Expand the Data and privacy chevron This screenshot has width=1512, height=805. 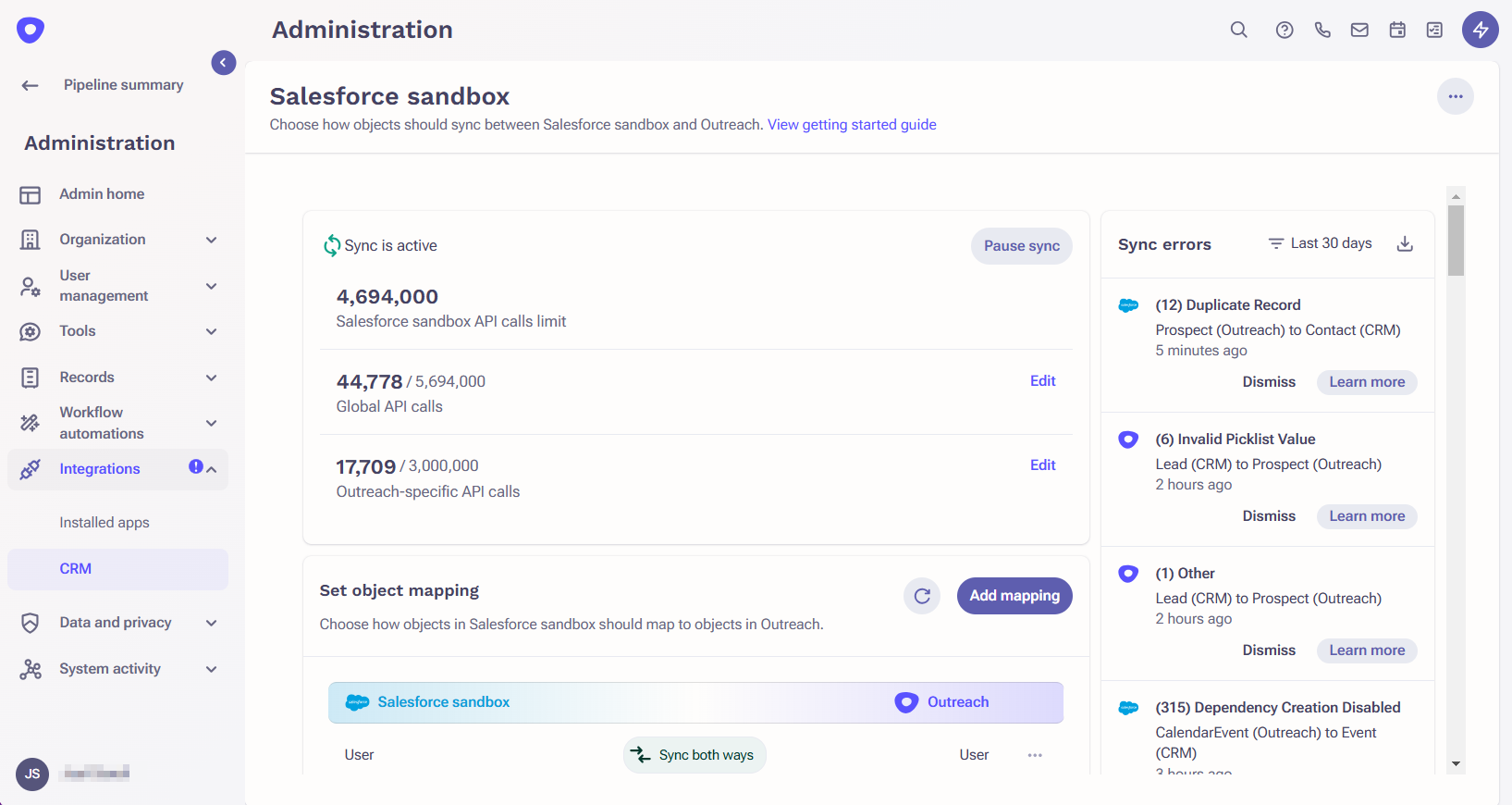[212, 623]
